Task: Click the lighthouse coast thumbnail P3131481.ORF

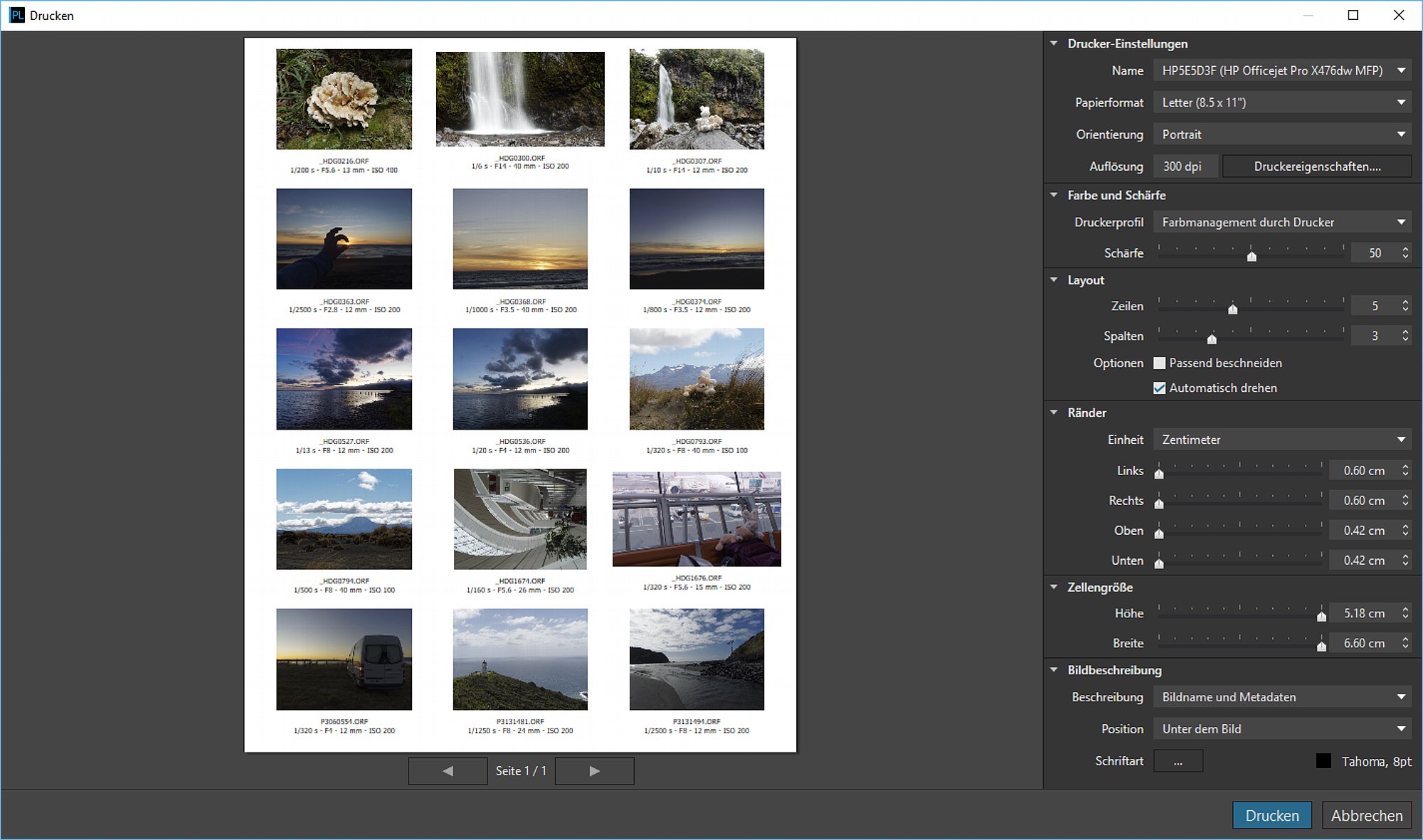Action: [520, 659]
